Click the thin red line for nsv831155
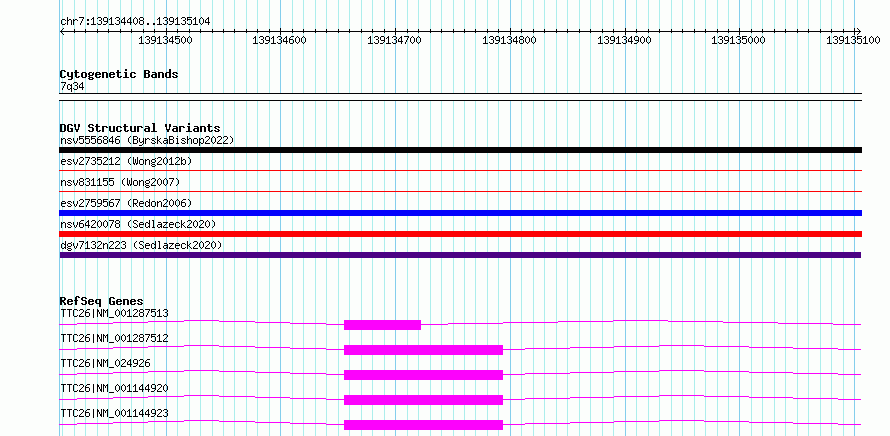Screen dimensions: 890x436 pyautogui.click(x=460, y=191)
